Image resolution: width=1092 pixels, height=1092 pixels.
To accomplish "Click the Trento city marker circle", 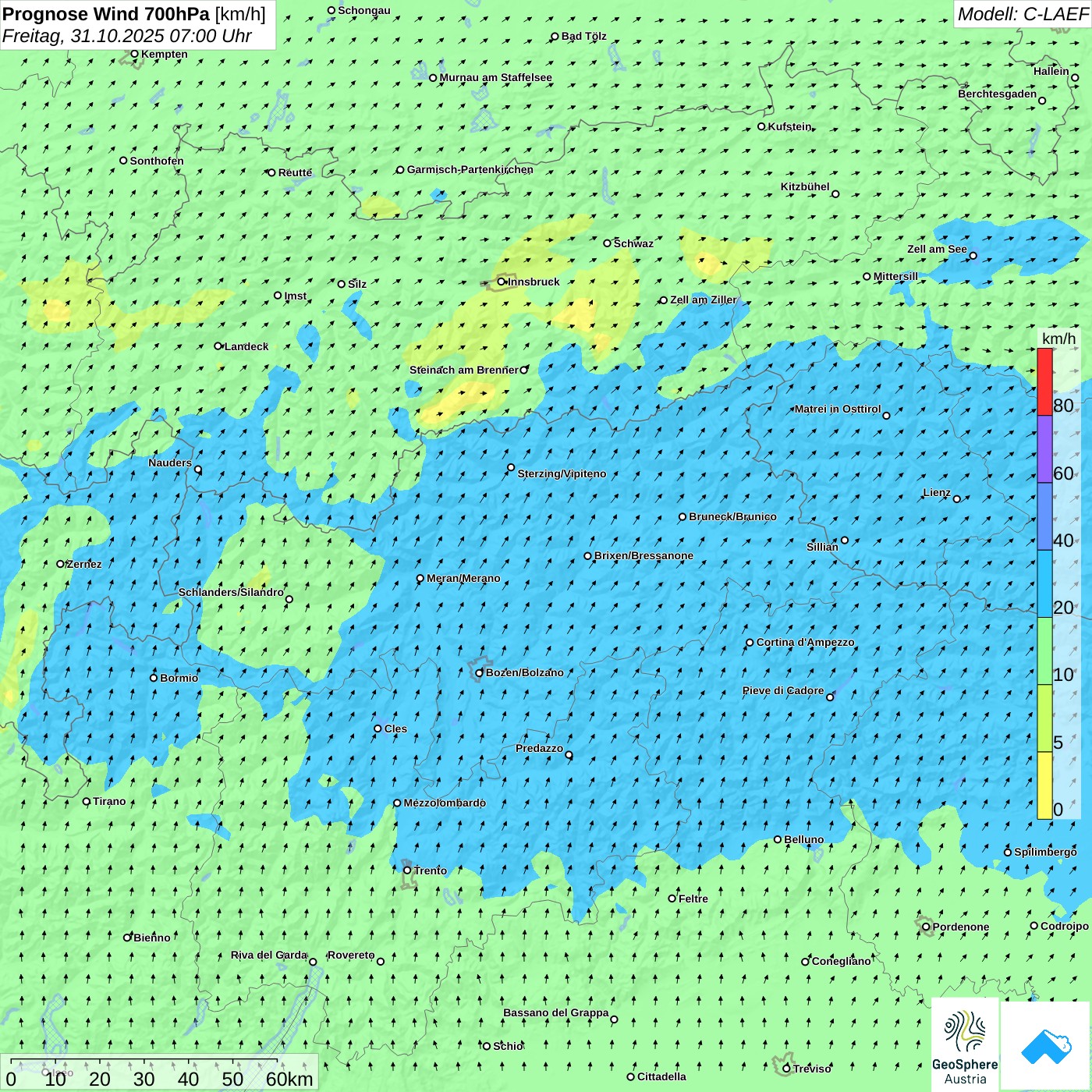I will tap(407, 870).
